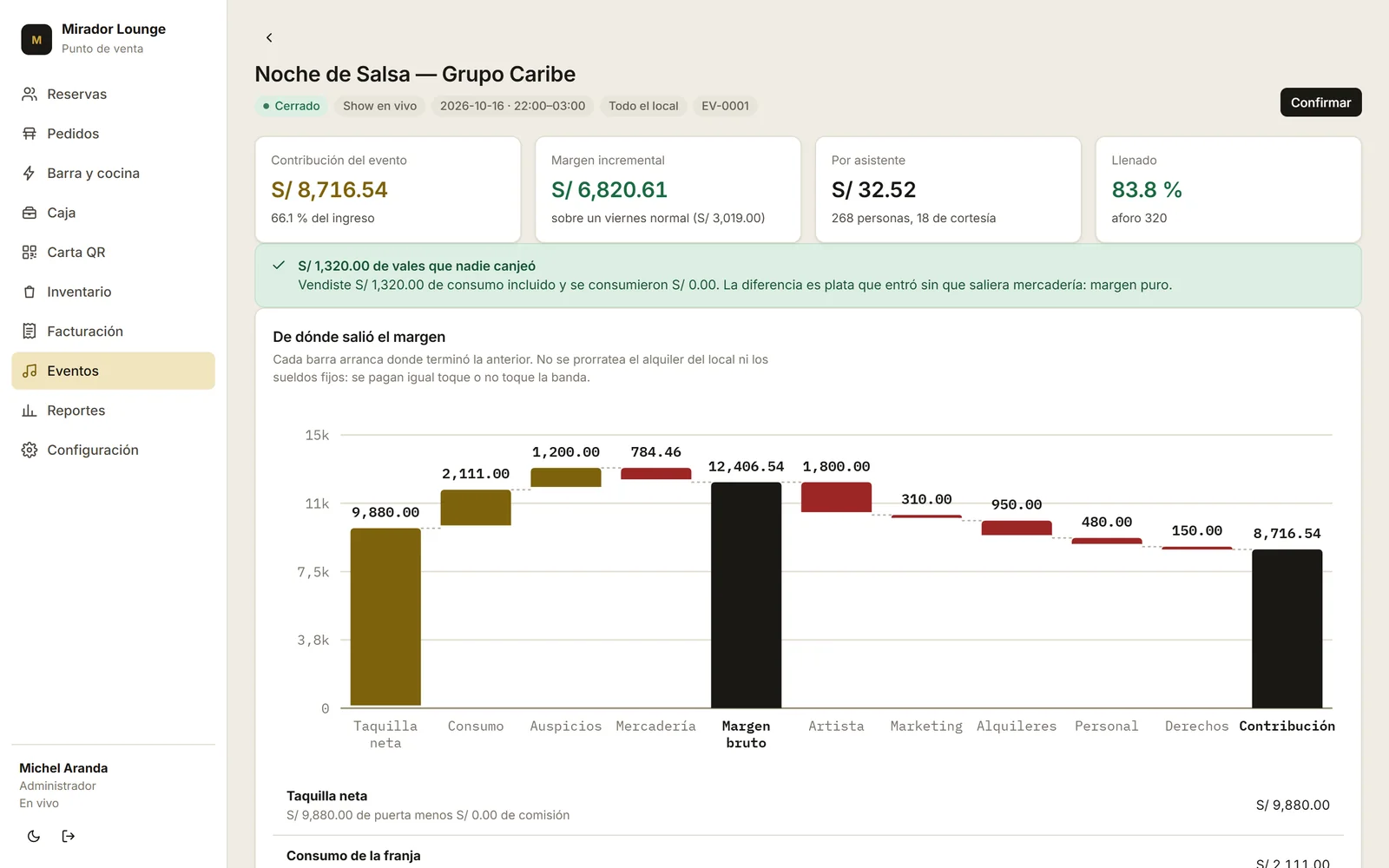Click the 2026-10-16 date time tag
Image resolution: width=1389 pixels, height=868 pixels.
click(512, 106)
